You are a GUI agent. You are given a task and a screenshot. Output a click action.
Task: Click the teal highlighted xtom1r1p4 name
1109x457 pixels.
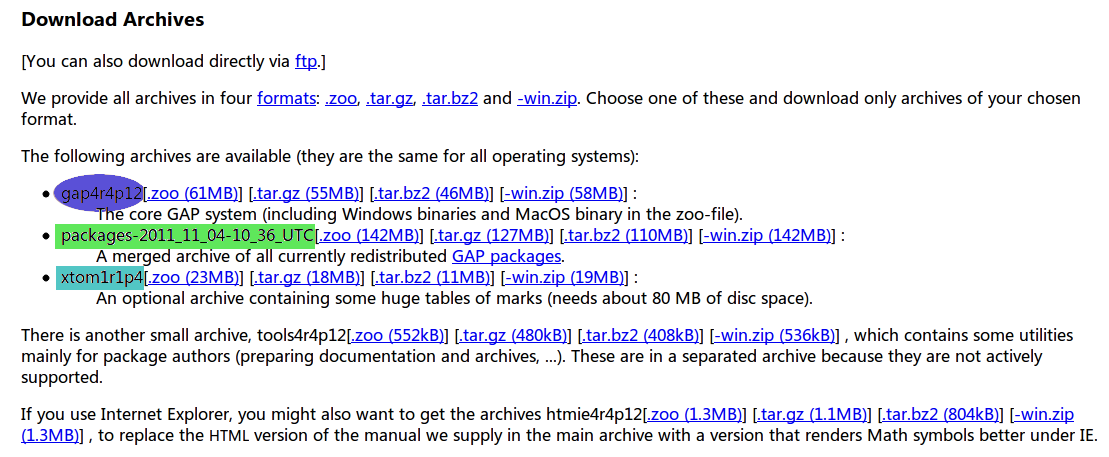point(100,277)
